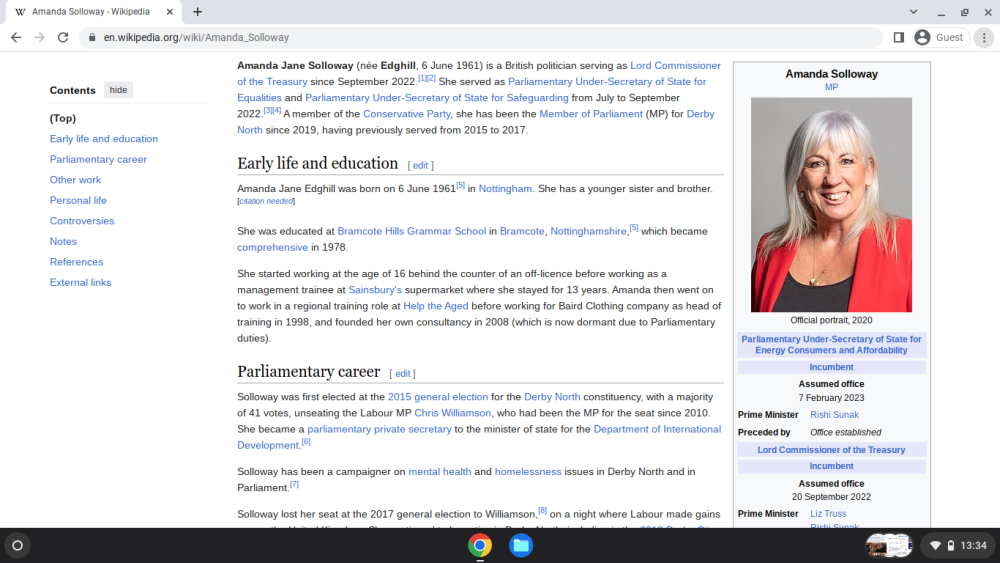
Task: Open the ChromeOS launcher button
Action: (x=18, y=545)
